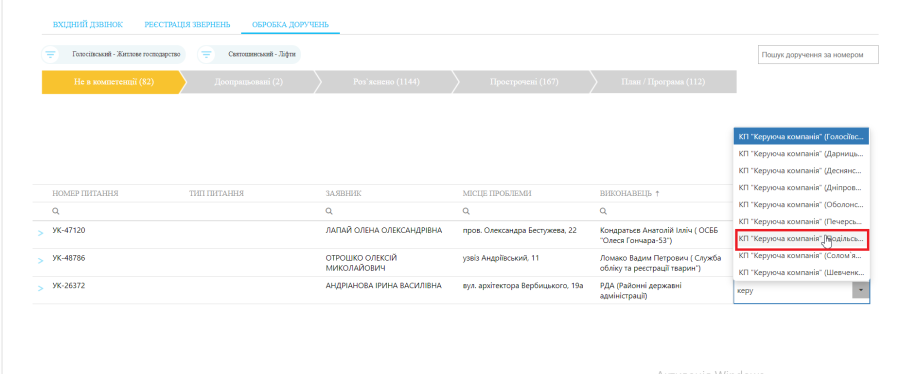Select the Роз'яснено (1144) stage
Screen dimensions: 900x374
click(386, 82)
